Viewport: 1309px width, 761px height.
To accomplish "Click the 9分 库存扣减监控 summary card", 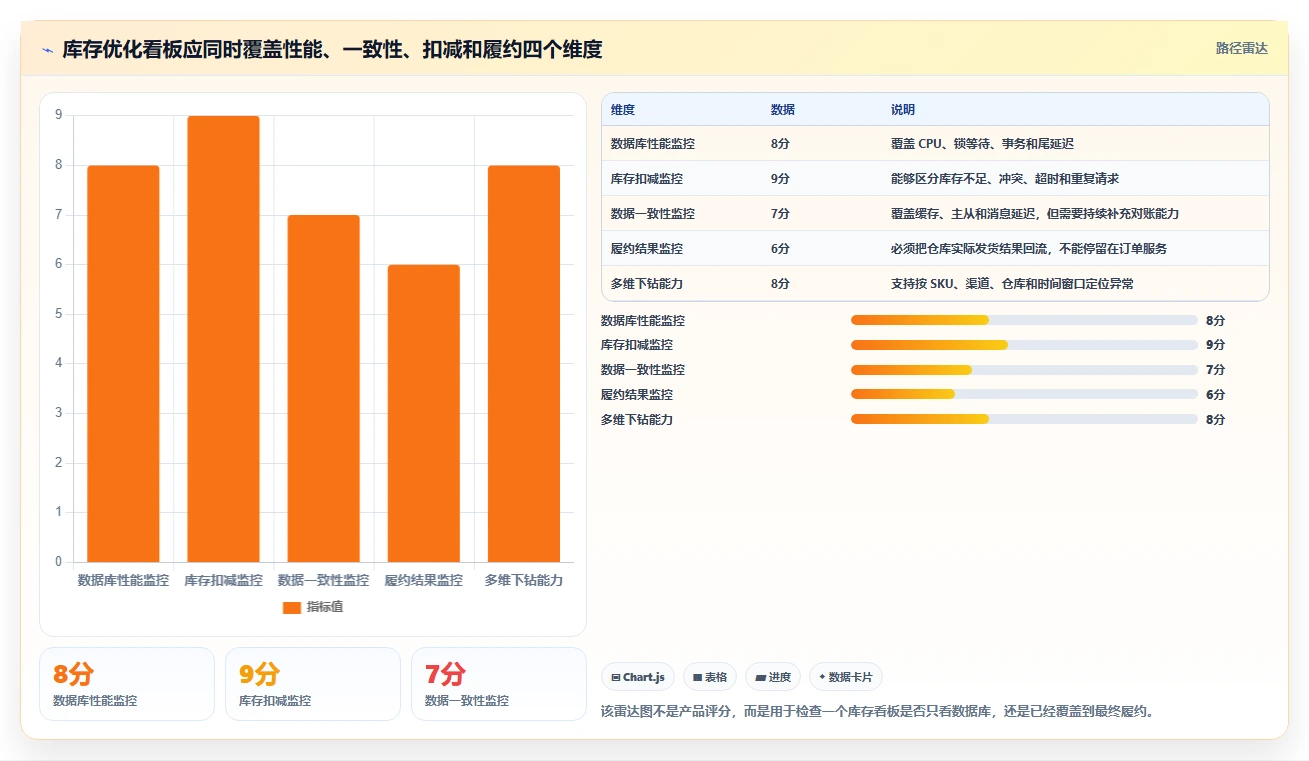I will tap(313, 684).
